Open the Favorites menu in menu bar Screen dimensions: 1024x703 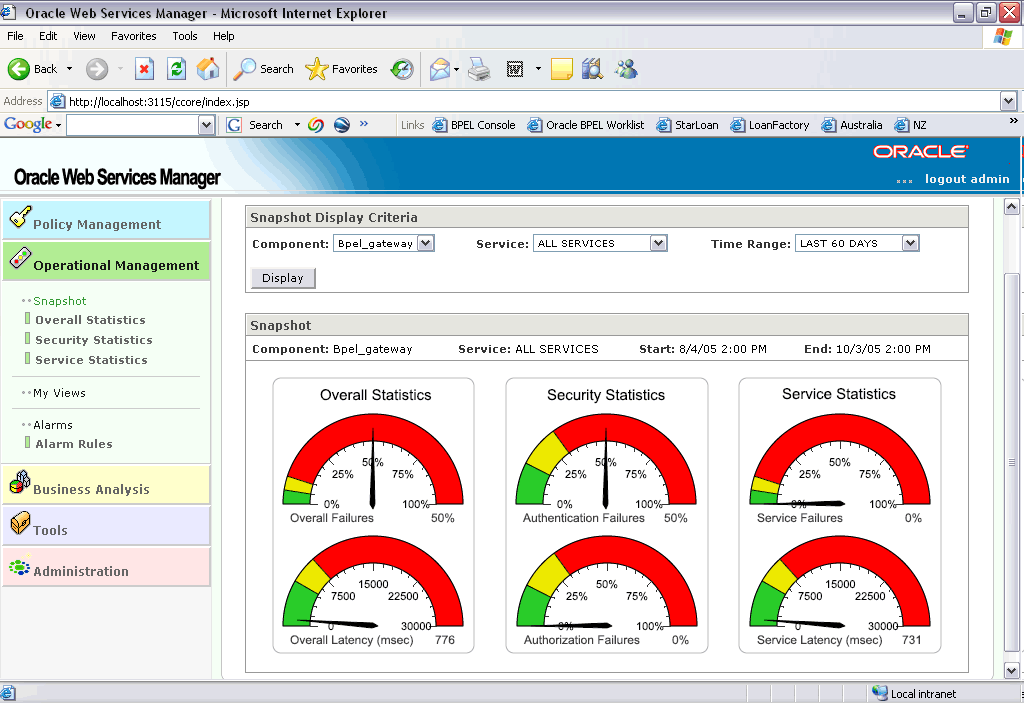click(134, 36)
